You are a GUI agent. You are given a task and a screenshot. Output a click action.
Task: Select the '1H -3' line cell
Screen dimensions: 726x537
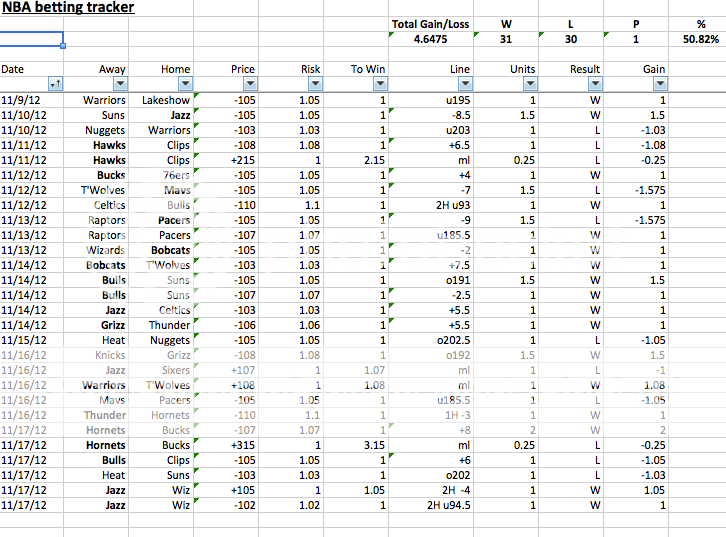tap(431, 415)
